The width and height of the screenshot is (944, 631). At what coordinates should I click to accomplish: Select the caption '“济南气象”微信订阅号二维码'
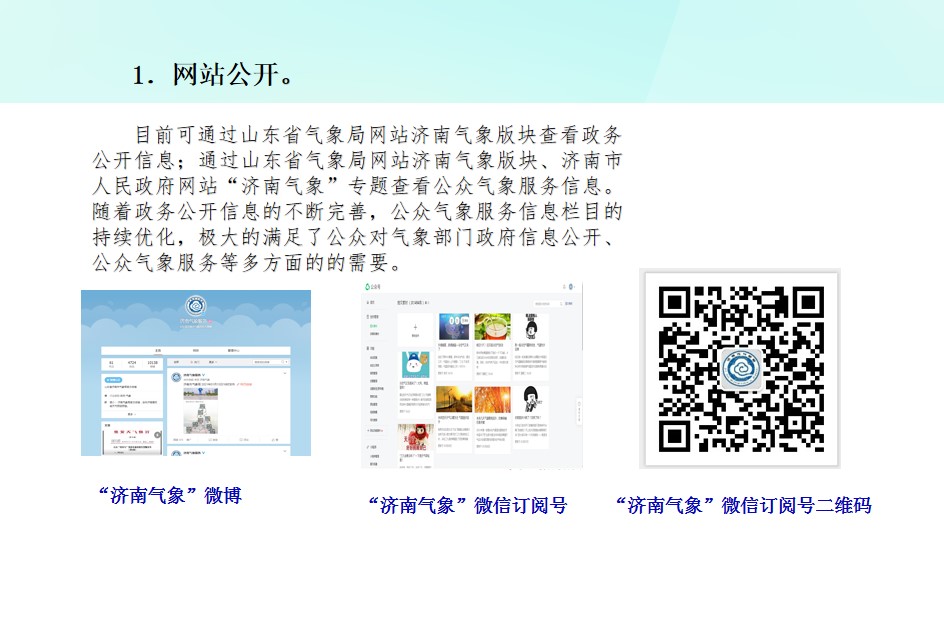tap(744, 505)
